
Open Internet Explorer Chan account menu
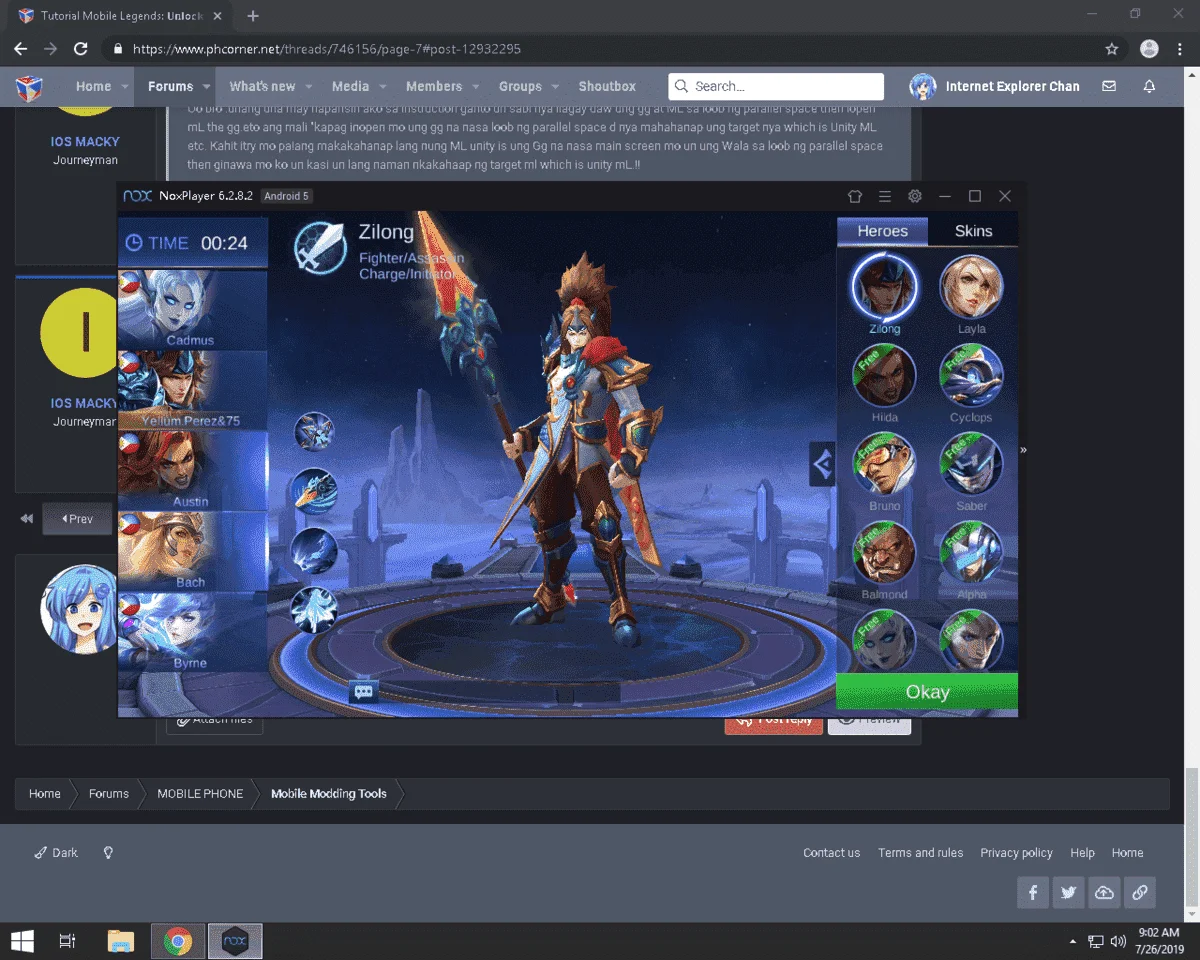(x=994, y=86)
